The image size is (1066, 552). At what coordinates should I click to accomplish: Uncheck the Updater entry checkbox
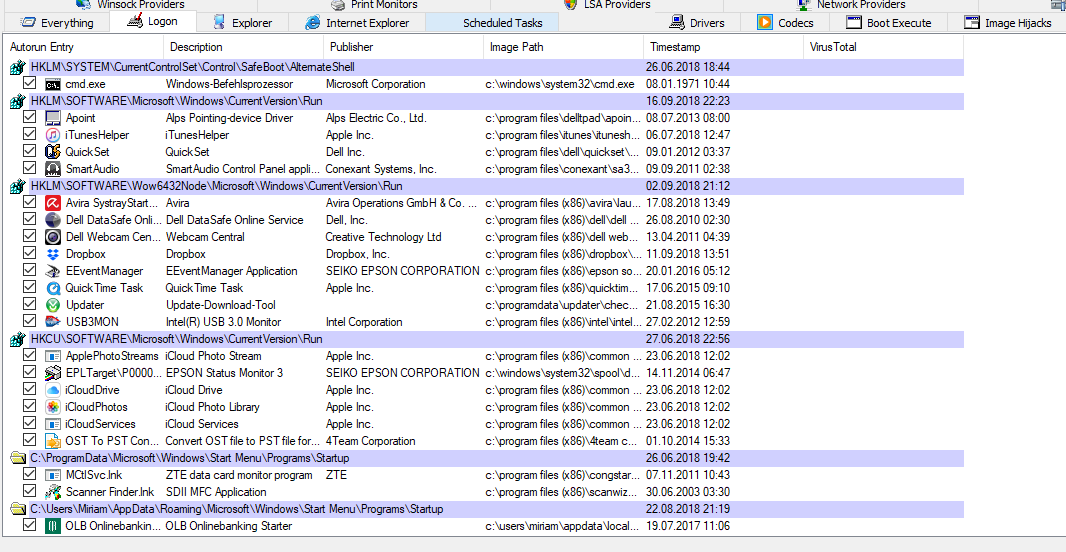tap(29, 305)
